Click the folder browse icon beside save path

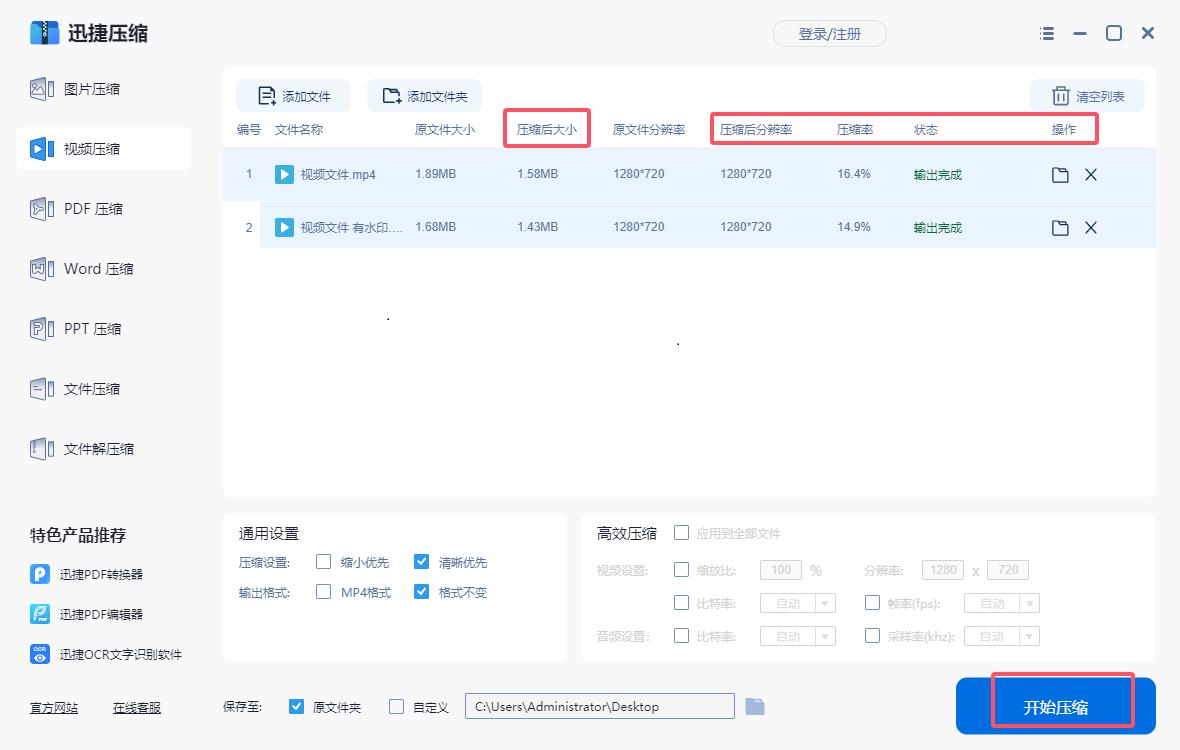pyautogui.click(x=755, y=706)
